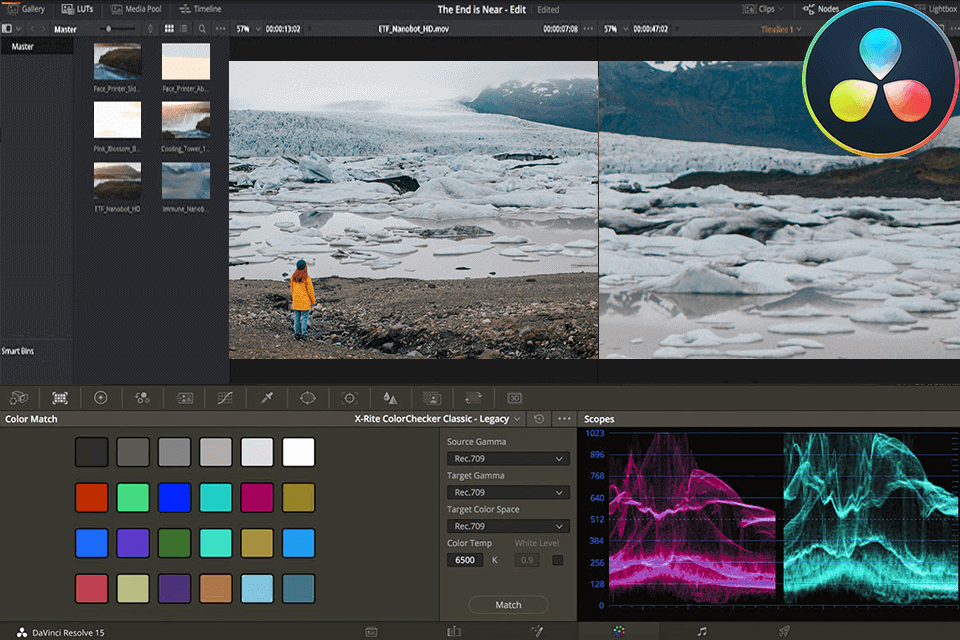960x640 pixels.
Task: Go to the Deliver rocket page
Action: (x=784, y=631)
